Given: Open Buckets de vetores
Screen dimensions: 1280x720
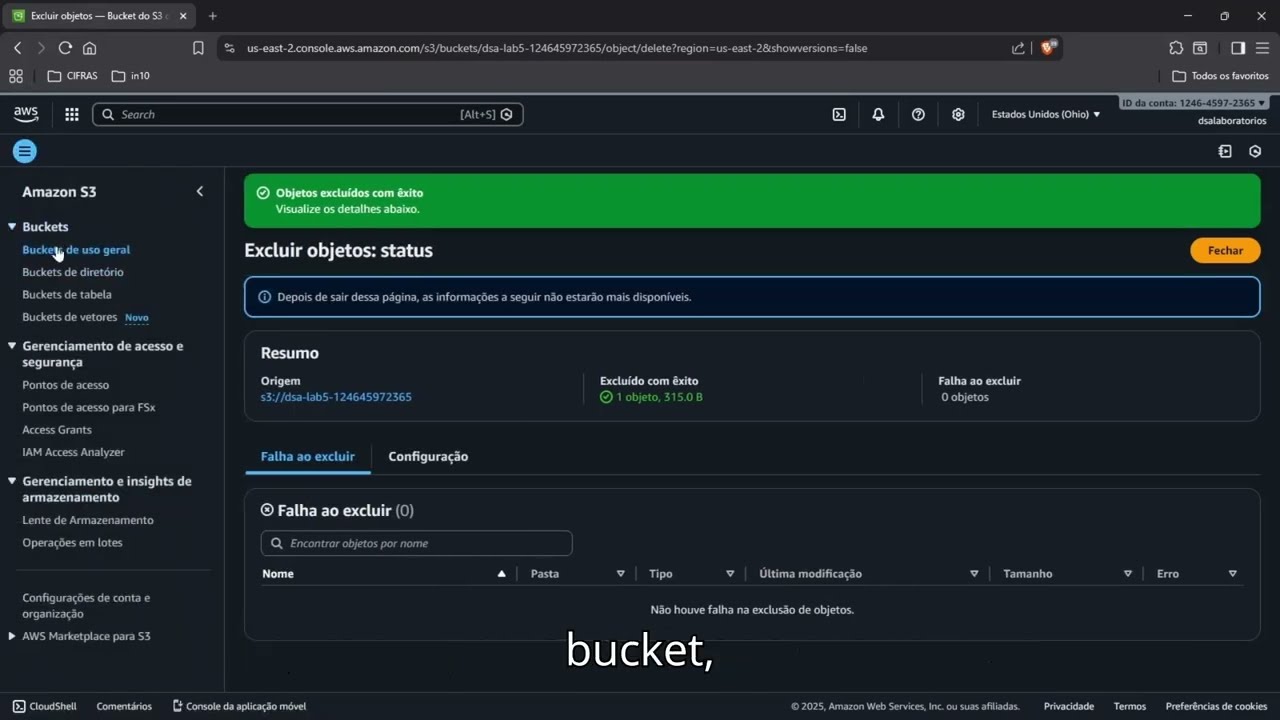Looking at the screenshot, I should 70,317.
